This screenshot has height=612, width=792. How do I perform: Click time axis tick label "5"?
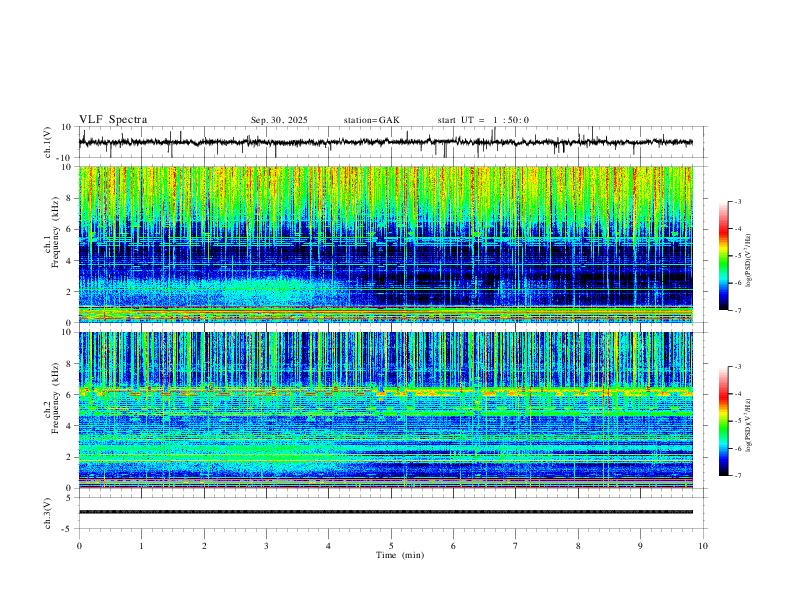point(391,546)
